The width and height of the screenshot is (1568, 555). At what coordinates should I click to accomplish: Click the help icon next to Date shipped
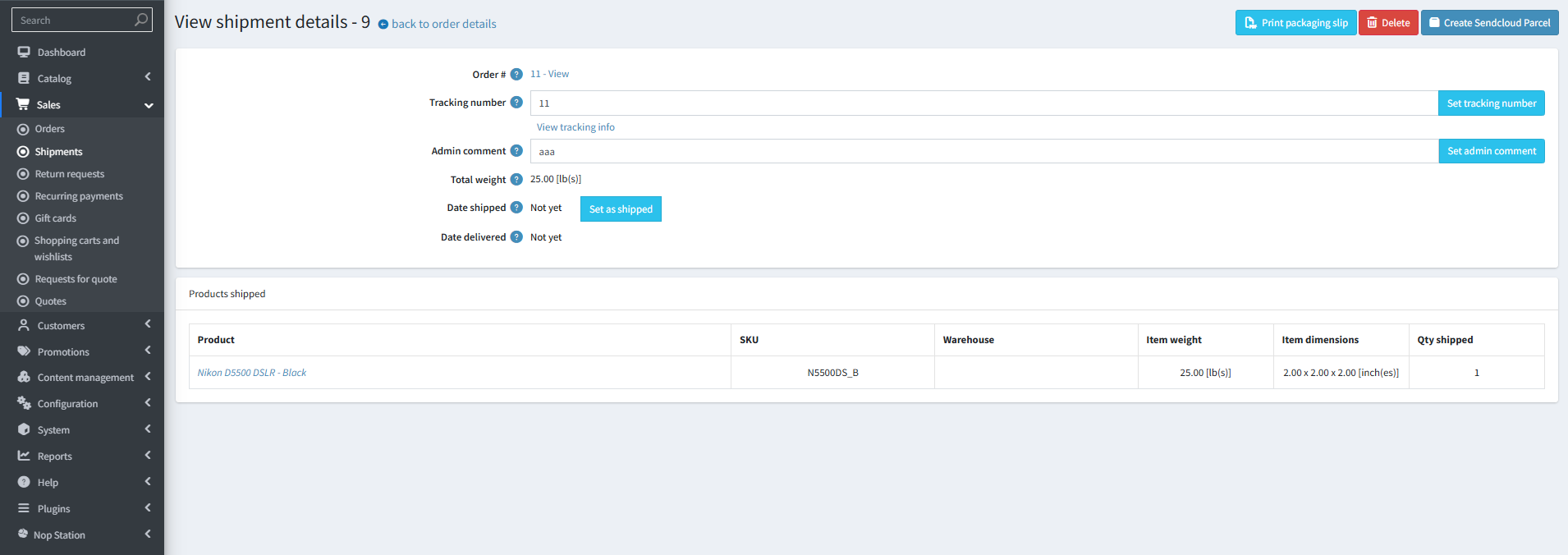point(516,208)
